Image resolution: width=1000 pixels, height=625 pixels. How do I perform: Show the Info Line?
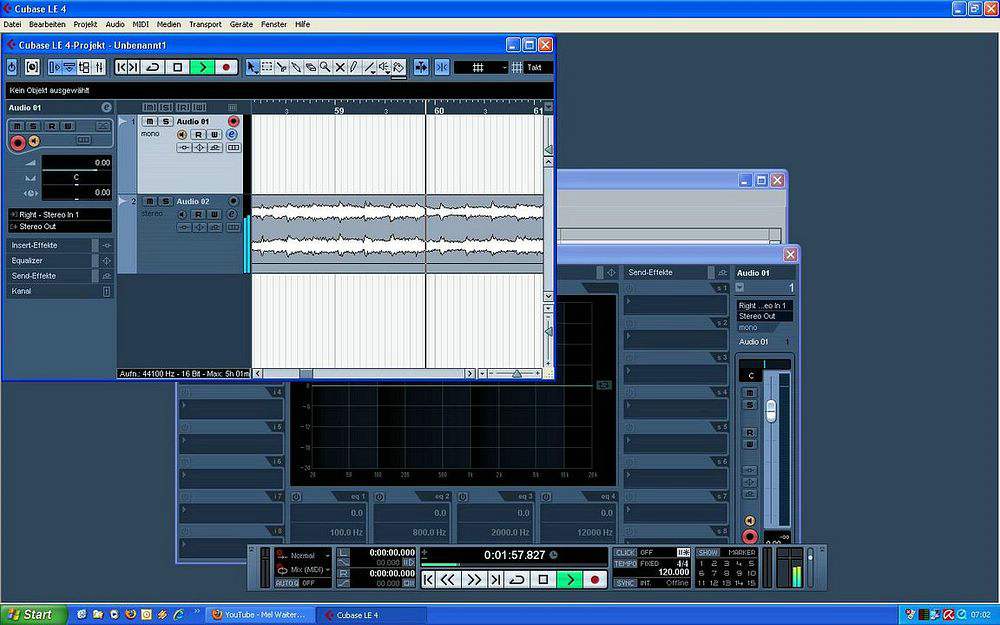coord(70,67)
